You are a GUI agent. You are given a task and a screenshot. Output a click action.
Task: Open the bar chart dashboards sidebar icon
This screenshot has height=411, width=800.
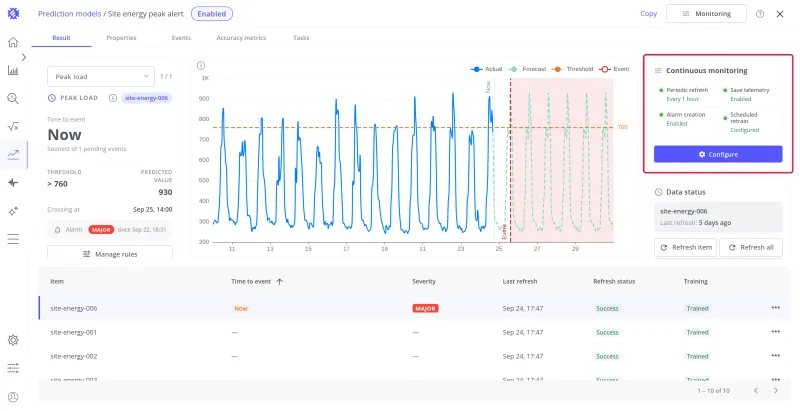point(13,70)
